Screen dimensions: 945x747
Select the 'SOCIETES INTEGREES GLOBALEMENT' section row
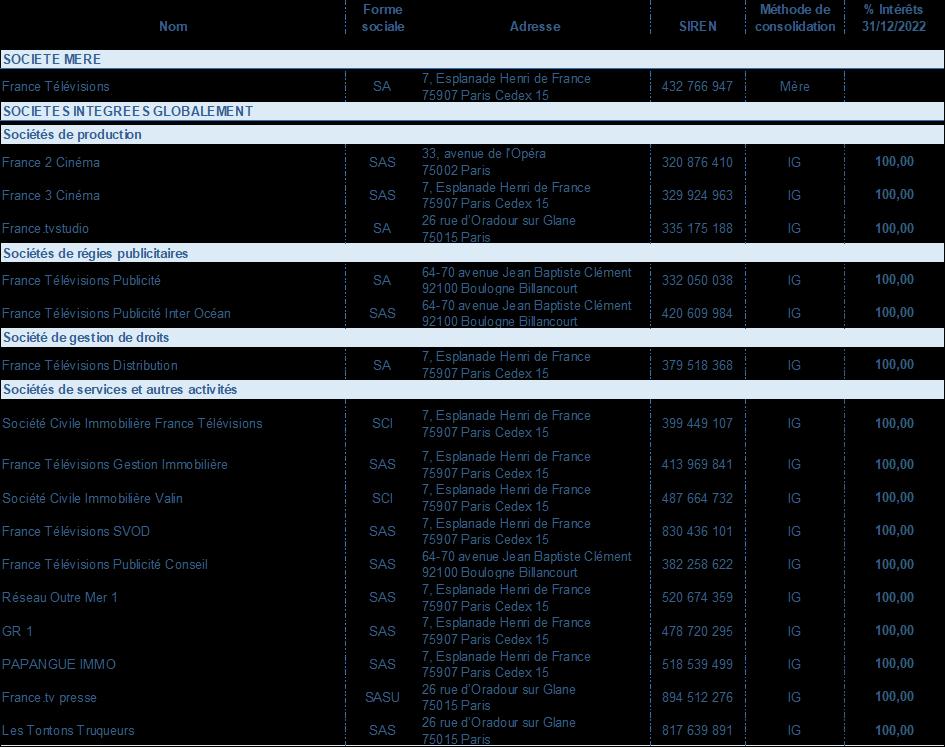pos(472,111)
